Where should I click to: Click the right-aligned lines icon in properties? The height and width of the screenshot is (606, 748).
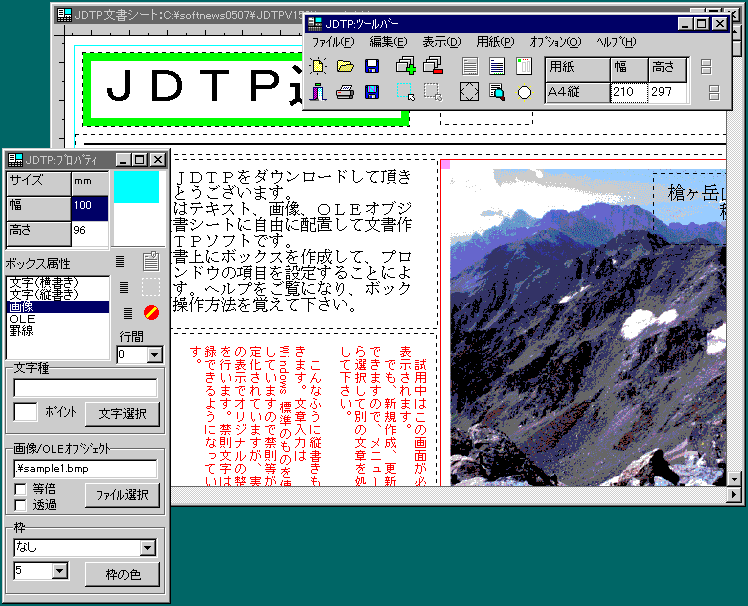(128, 313)
